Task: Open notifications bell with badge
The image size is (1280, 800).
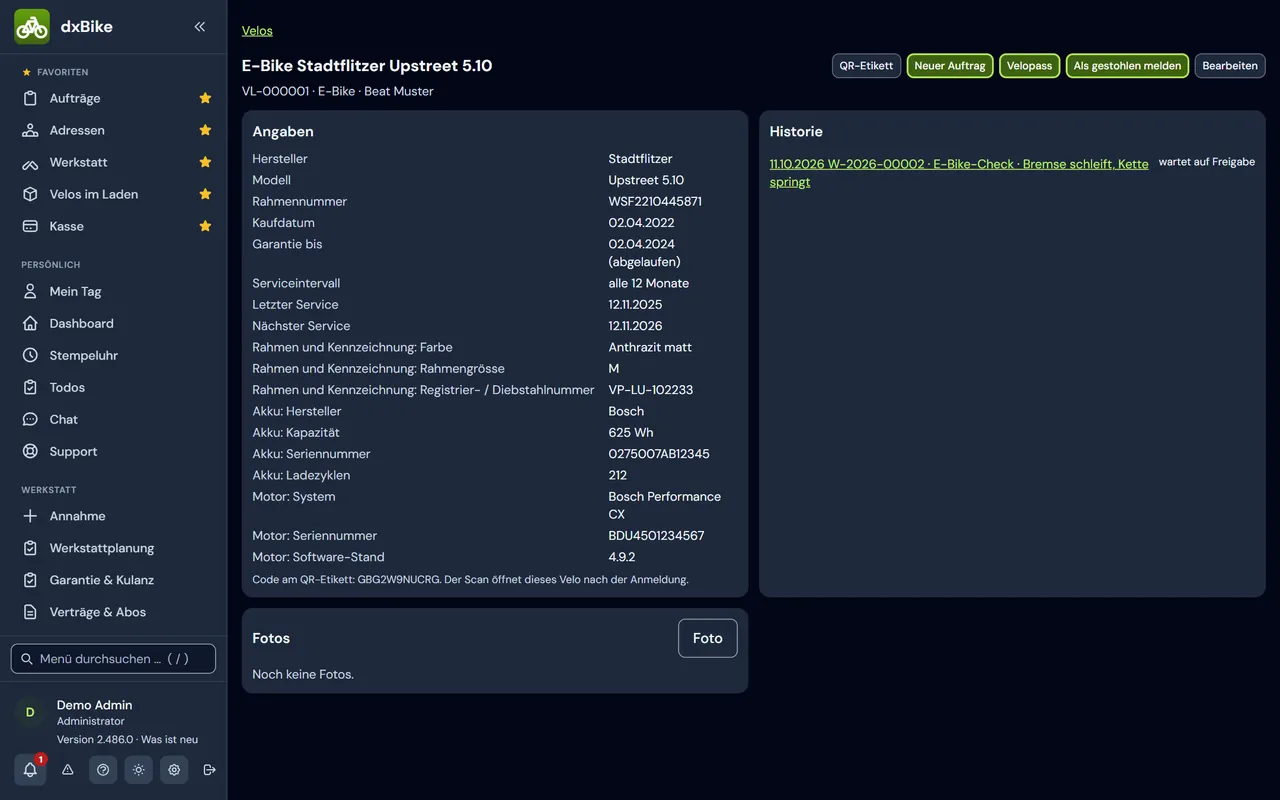Action: click(x=30, y=770)
